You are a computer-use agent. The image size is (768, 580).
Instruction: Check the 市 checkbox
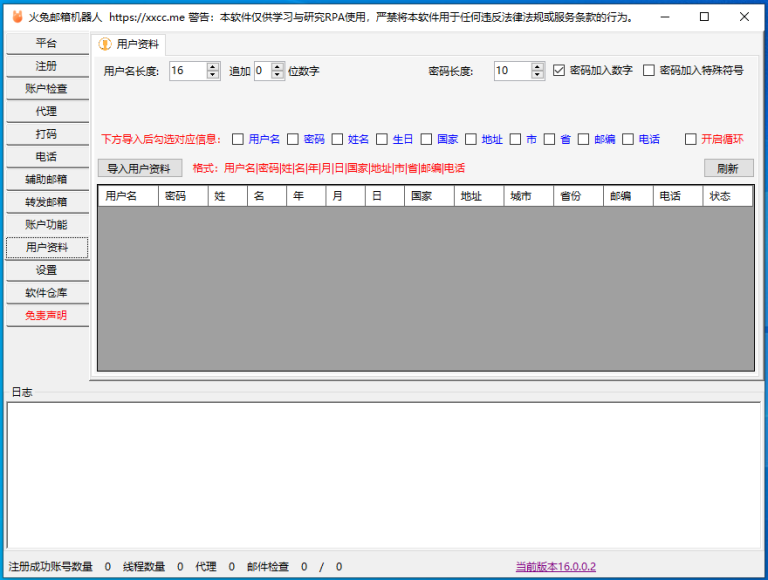(515, 139)
